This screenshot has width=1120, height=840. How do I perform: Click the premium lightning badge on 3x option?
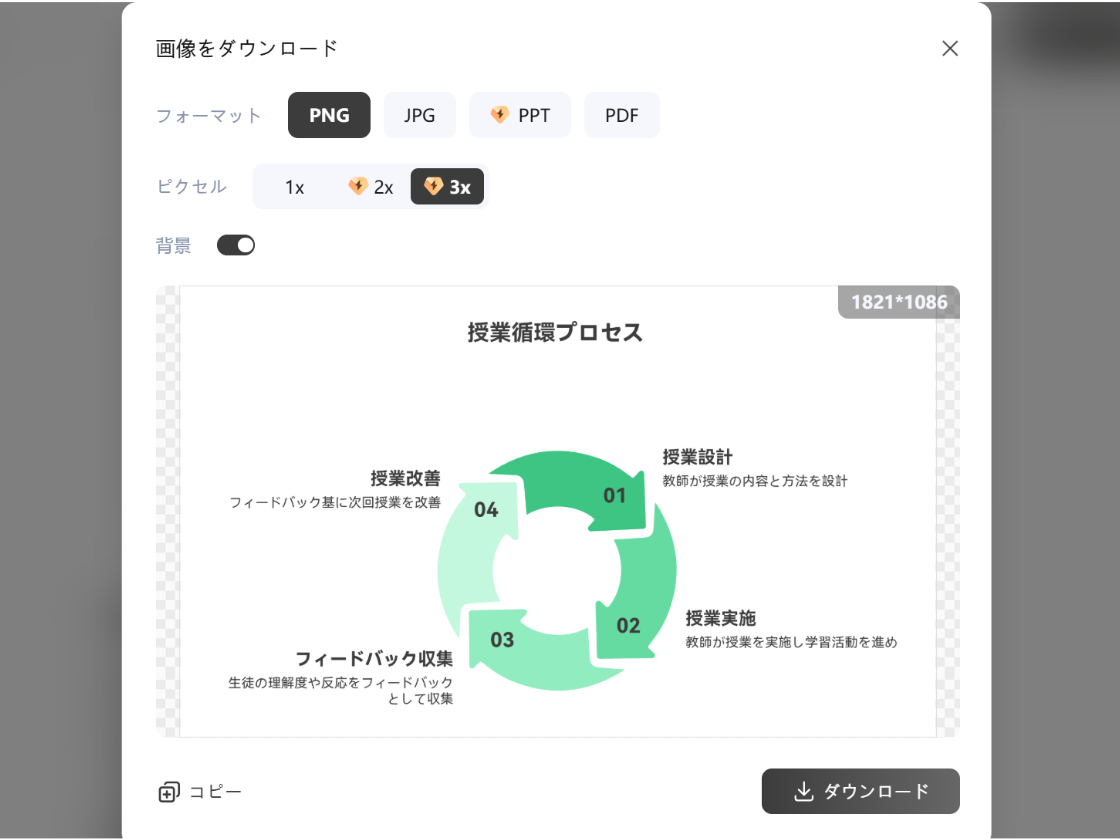pos(432,186)
